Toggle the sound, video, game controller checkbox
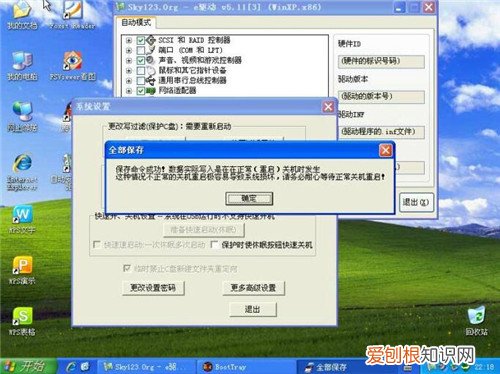 point(141,61)
